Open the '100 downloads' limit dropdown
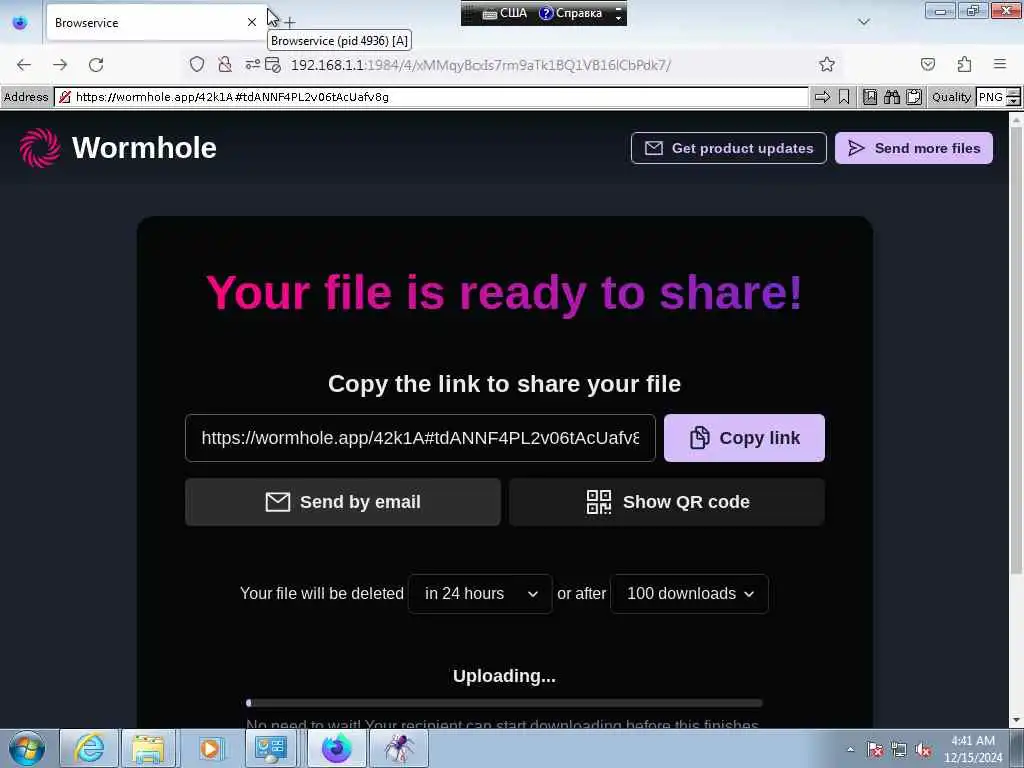Image resolution: width=1024 pixels, height=768 pixels. click(x=690, y=594)
